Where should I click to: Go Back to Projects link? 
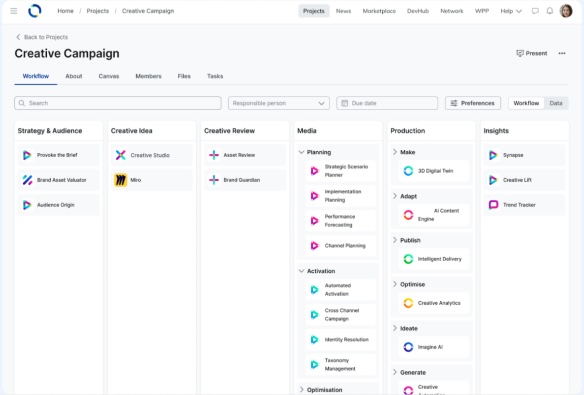pos(42,37)
